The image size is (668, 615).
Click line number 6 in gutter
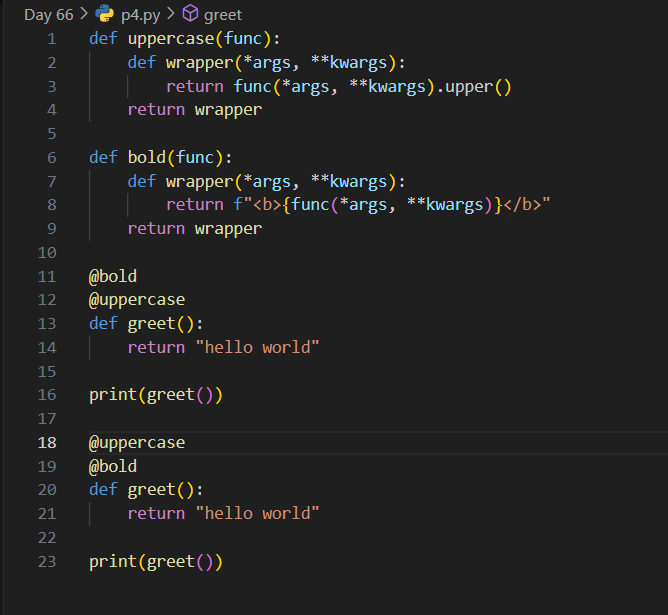[x=52, y=158]
